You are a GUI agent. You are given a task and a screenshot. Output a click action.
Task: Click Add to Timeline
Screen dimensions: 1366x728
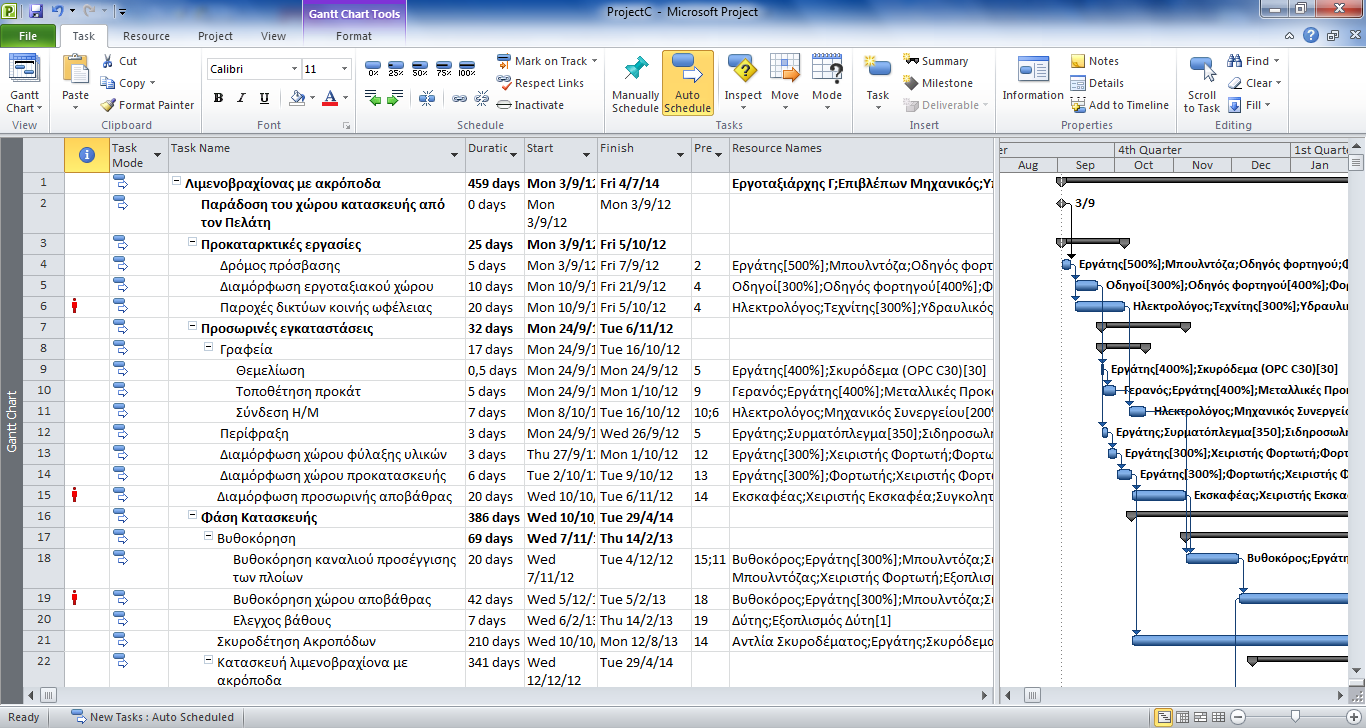[1119, 105]
